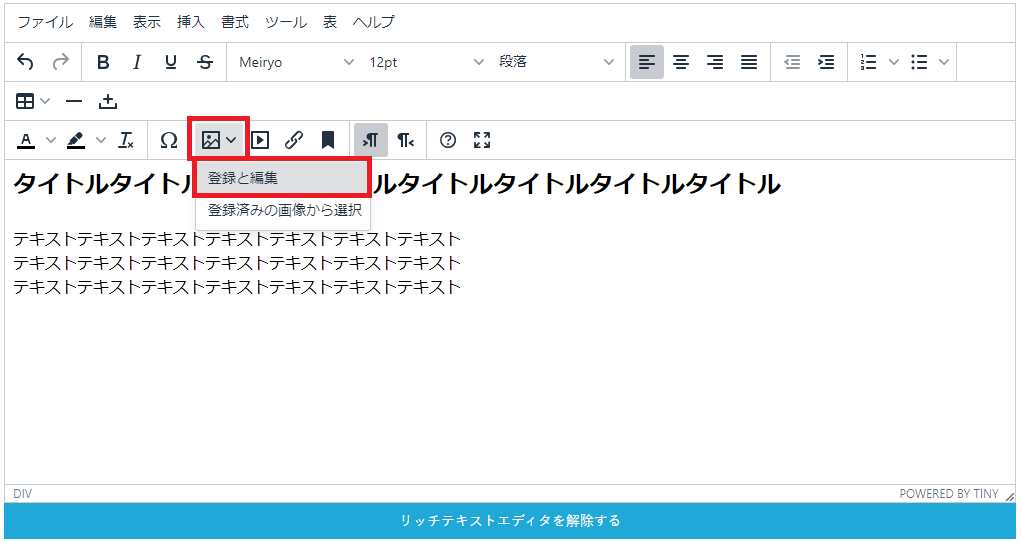The height and width of the screenshot is (543, 1021).
Task: Insert a numbered list
Action: coord(868,63)
